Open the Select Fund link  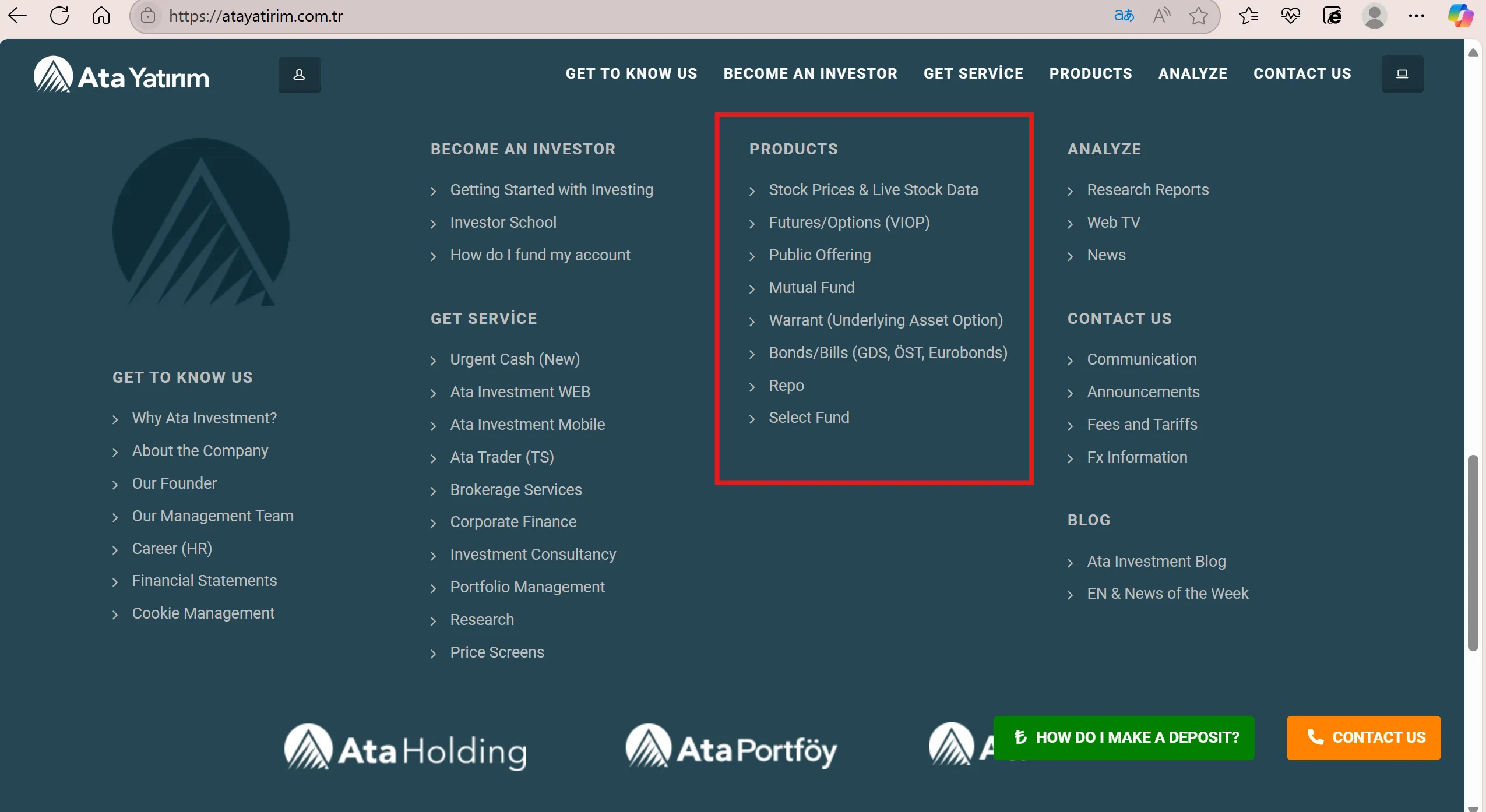pos(809,418)
